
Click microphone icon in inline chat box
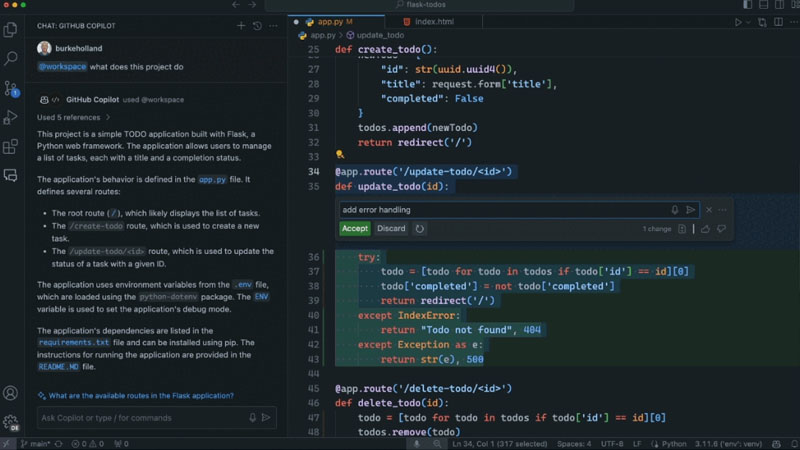tap(674, 210)
